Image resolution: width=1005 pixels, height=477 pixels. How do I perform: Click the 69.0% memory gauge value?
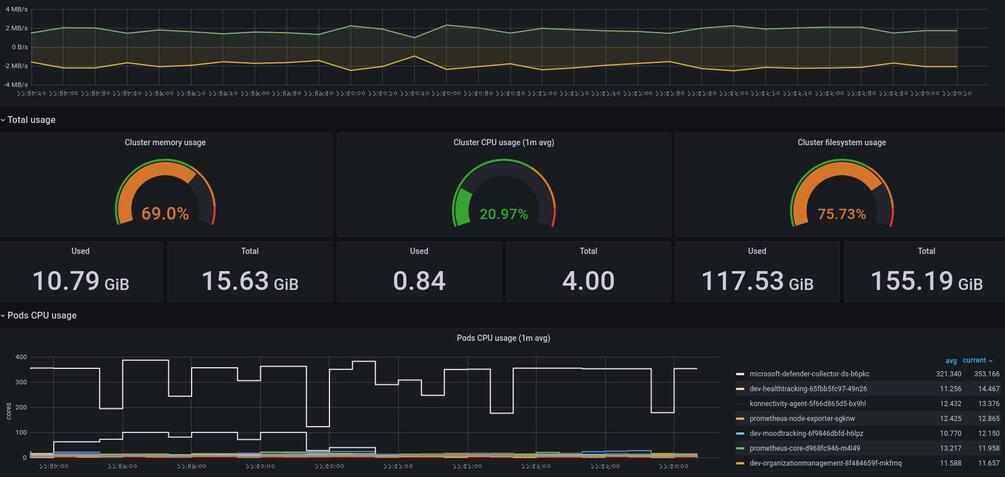[x=165, y=214]
